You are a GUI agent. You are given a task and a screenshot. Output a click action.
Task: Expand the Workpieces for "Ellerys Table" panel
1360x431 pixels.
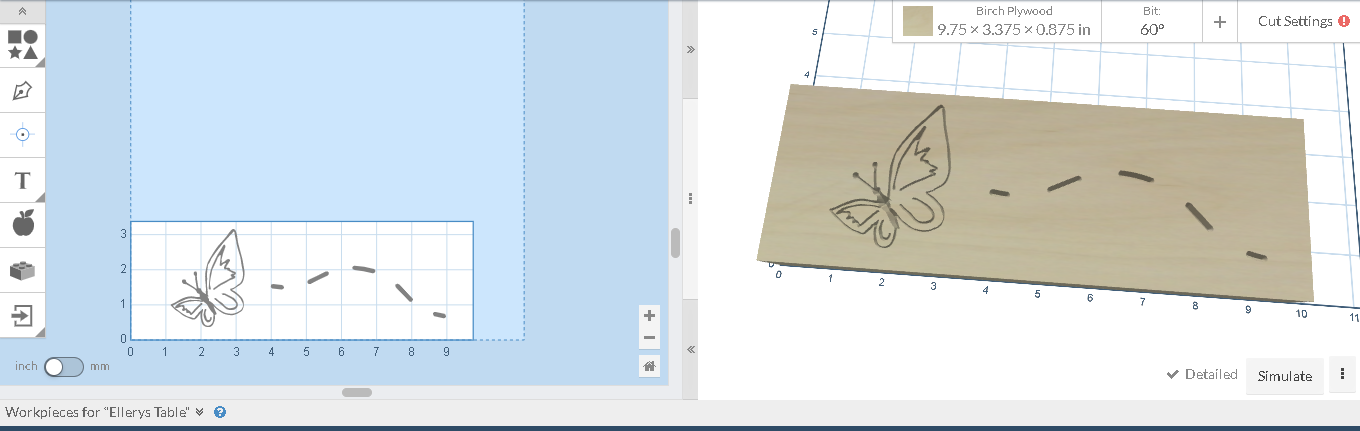[x=200, y=412]
